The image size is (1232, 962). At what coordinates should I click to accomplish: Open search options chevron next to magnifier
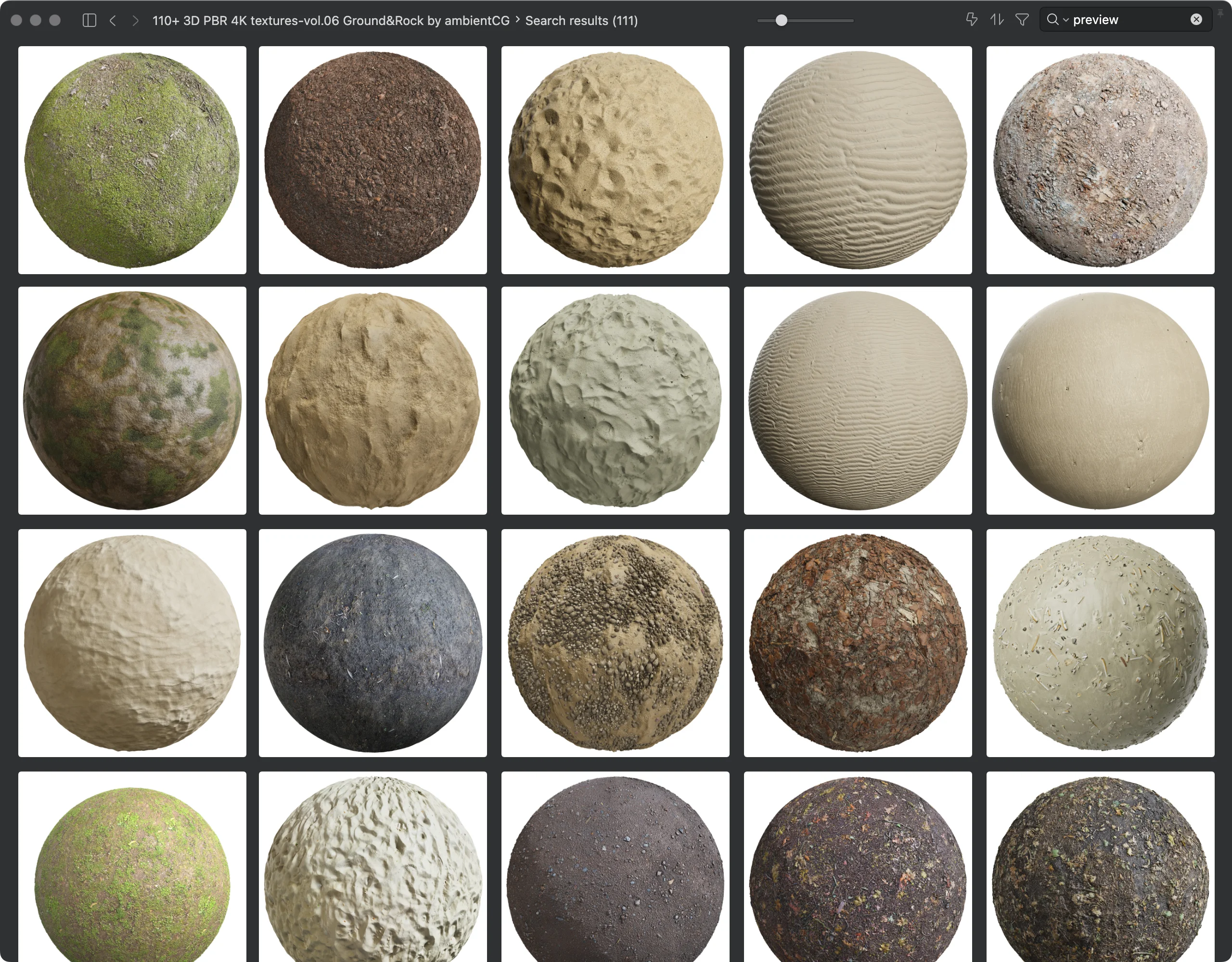coord(1065,20)
